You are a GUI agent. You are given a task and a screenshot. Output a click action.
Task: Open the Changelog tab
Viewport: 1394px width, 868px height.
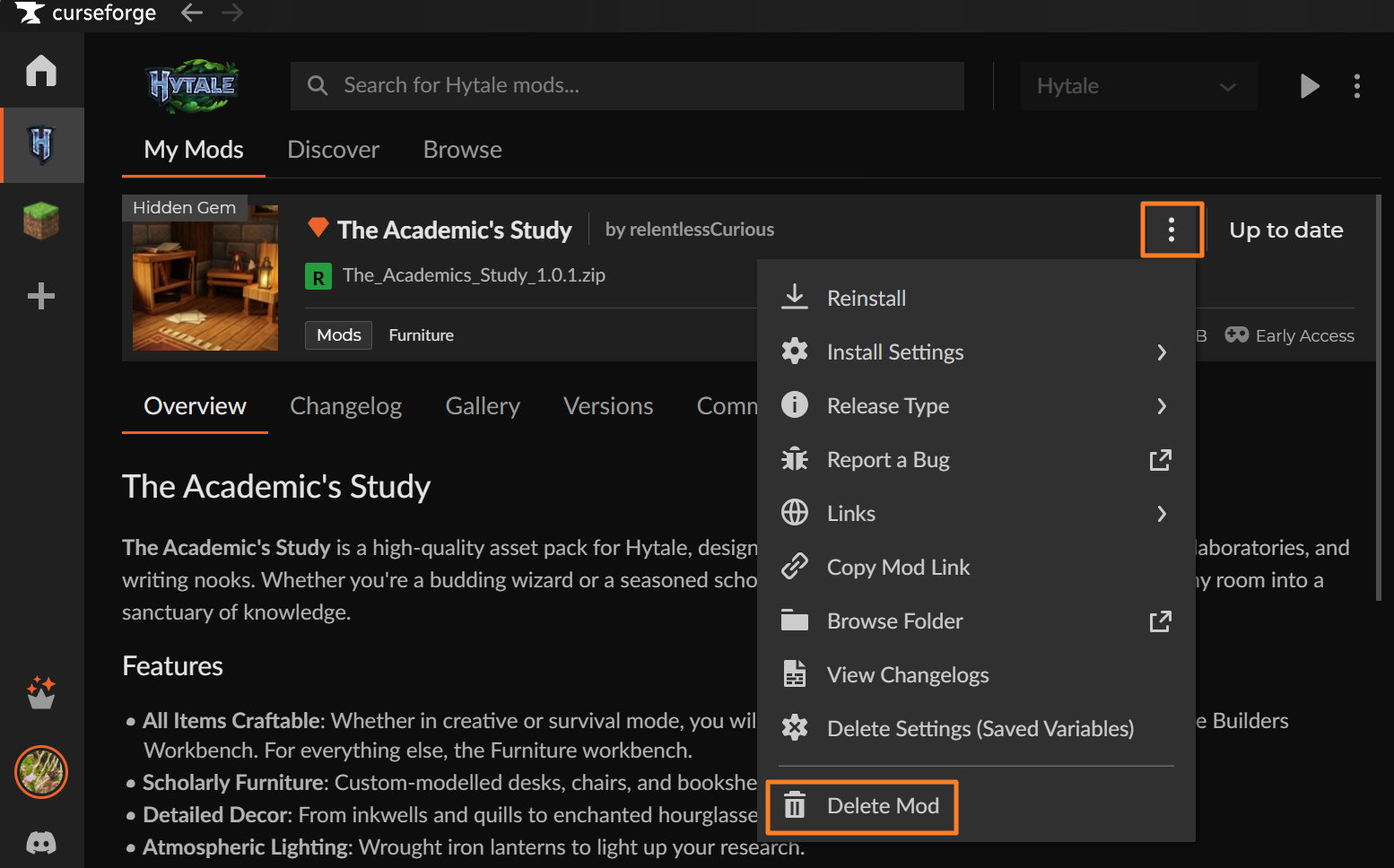(x=346, y=406)
